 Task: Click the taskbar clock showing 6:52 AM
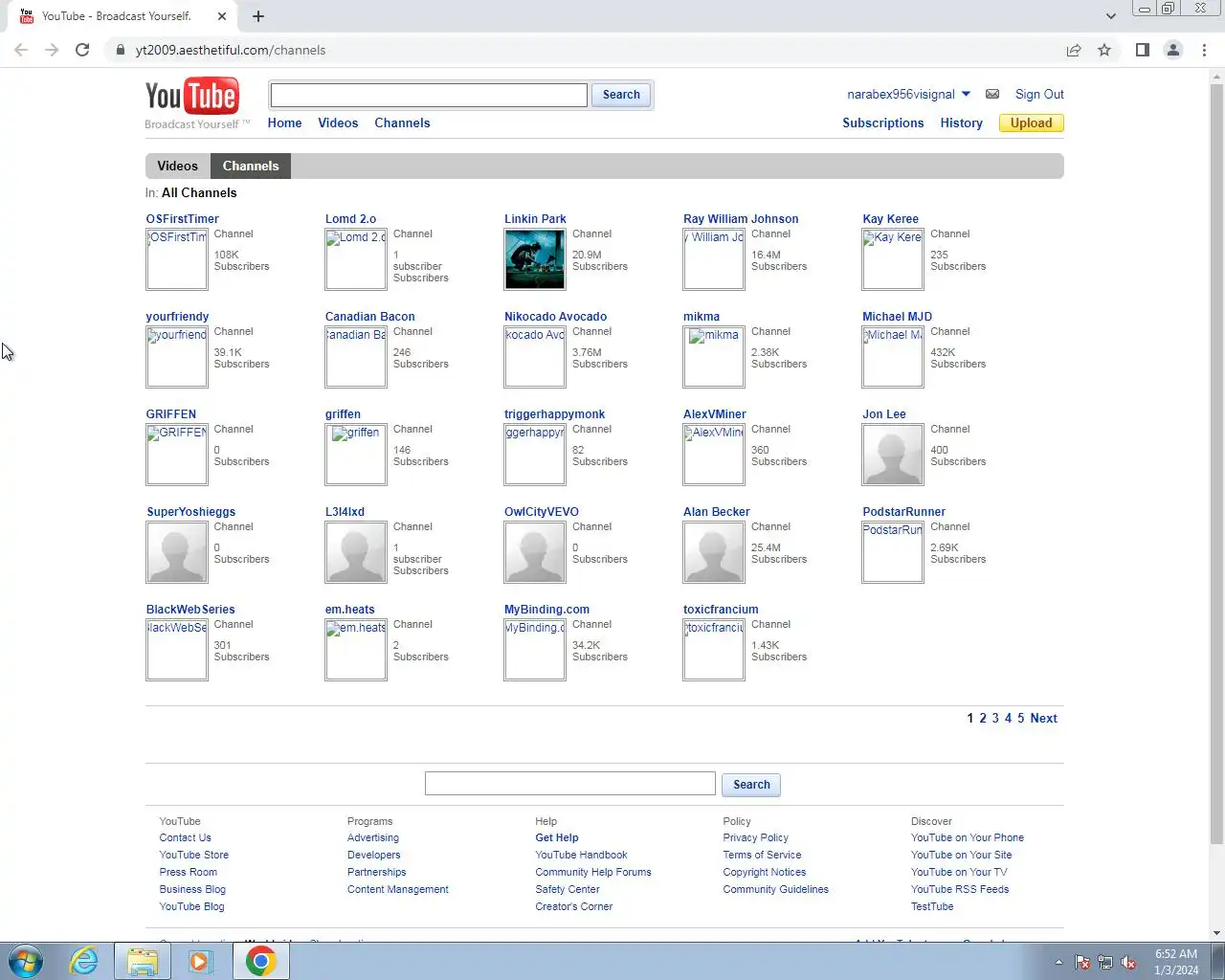tap(1176, 962)
